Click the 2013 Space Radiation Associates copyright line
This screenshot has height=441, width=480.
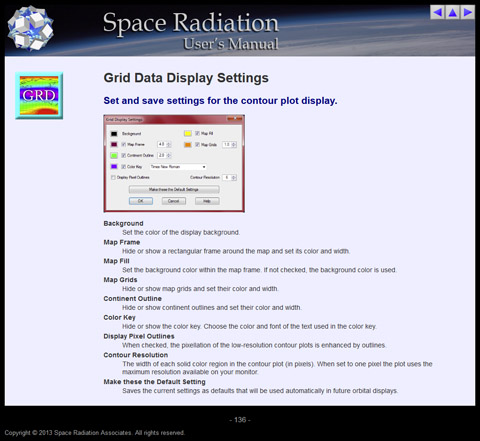[95, 433]
